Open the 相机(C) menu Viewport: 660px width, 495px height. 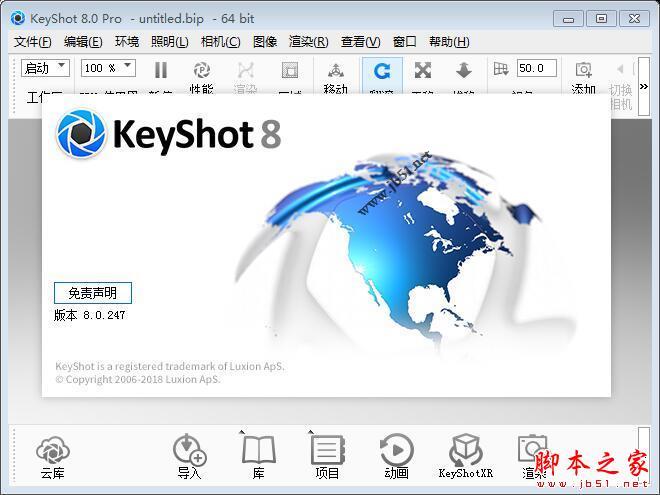pos(221,42)
